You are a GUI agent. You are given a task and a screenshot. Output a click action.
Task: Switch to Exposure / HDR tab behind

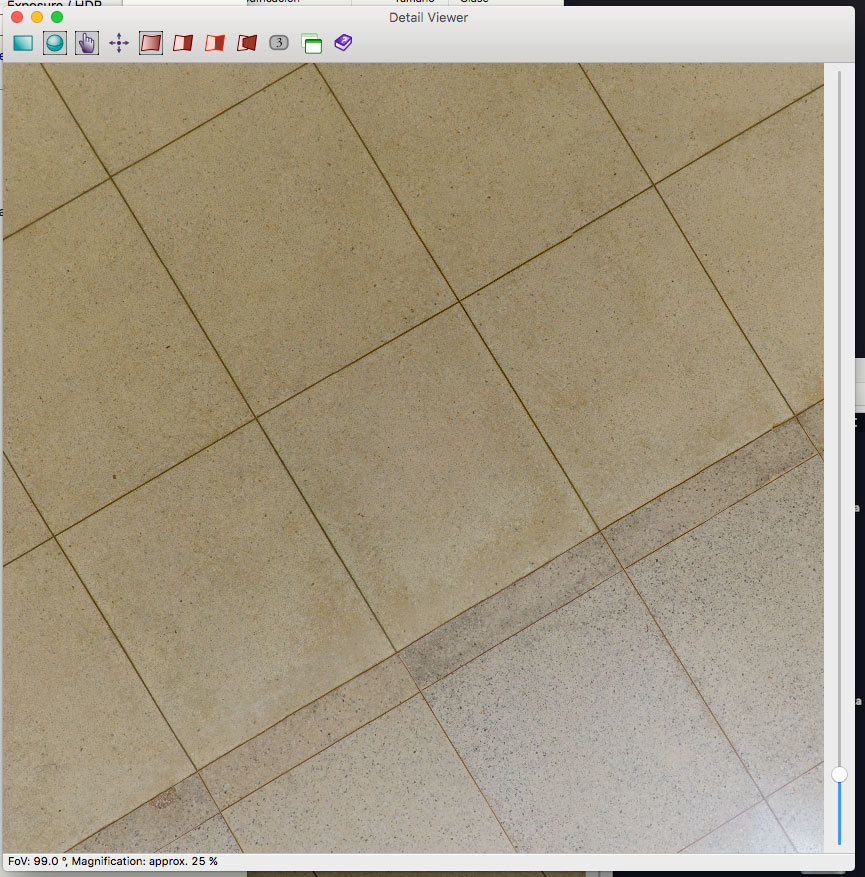54,3
